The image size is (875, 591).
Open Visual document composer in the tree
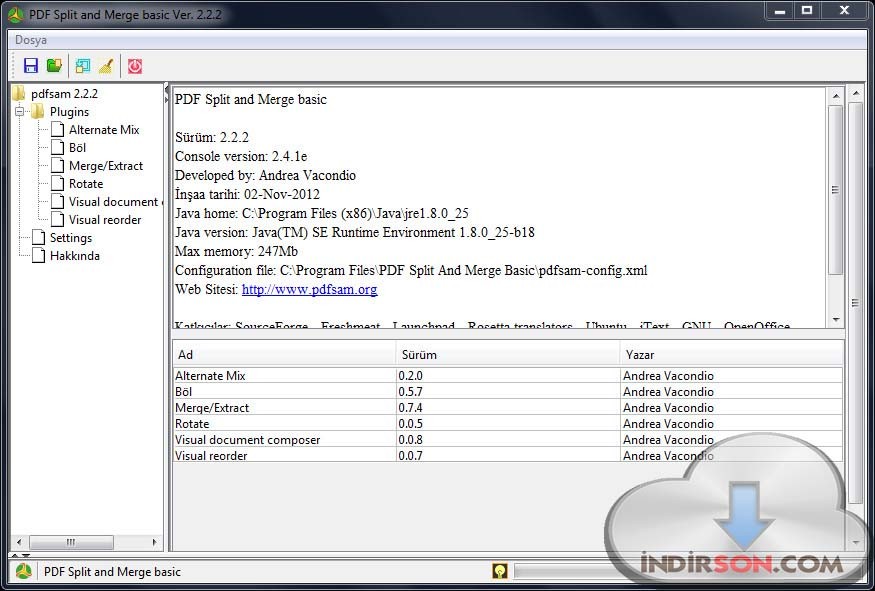pos(114,202)
